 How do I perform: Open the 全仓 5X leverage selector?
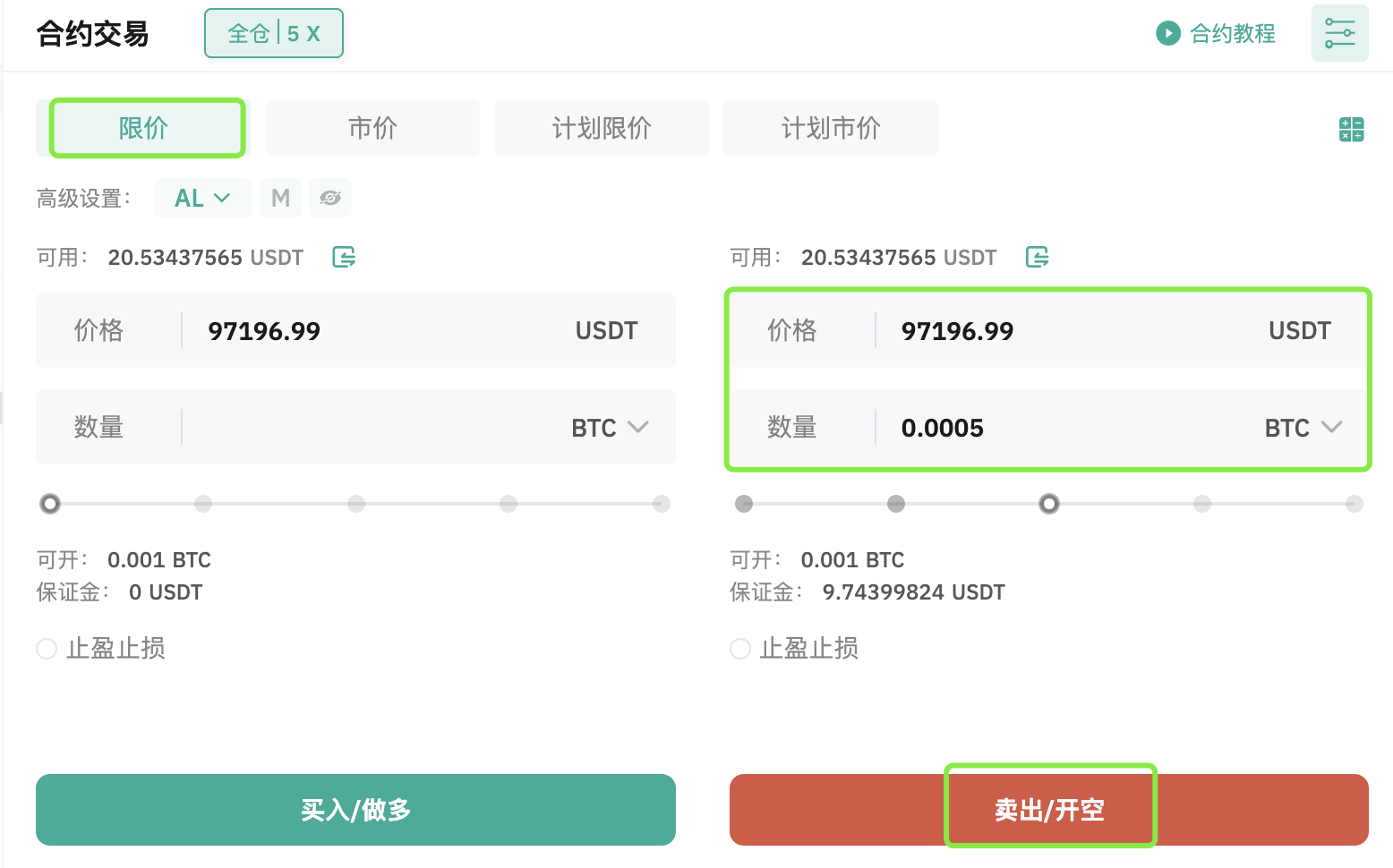click(x=273, y=34)
